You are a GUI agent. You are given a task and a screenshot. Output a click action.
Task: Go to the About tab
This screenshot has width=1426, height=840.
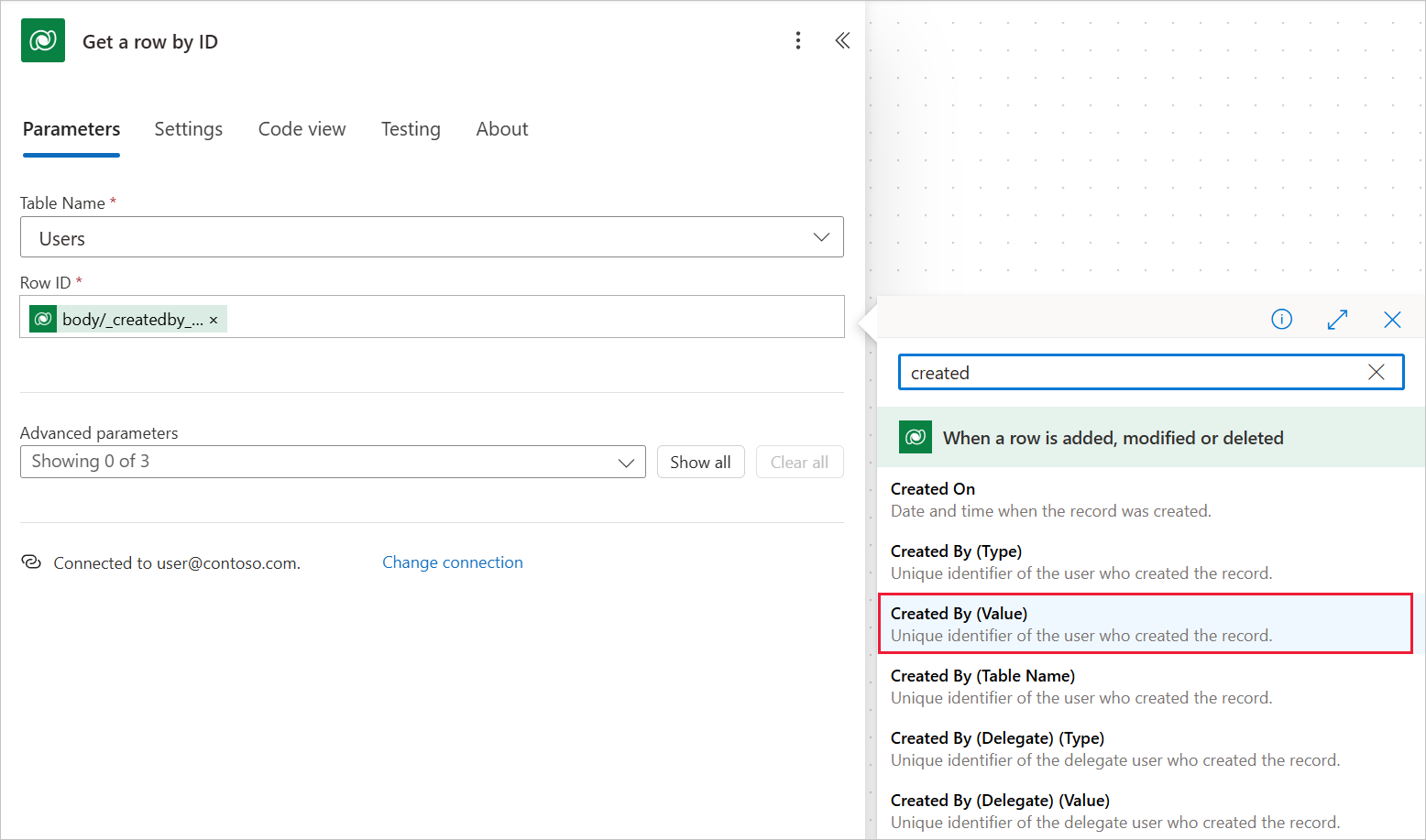coord(502,129)
